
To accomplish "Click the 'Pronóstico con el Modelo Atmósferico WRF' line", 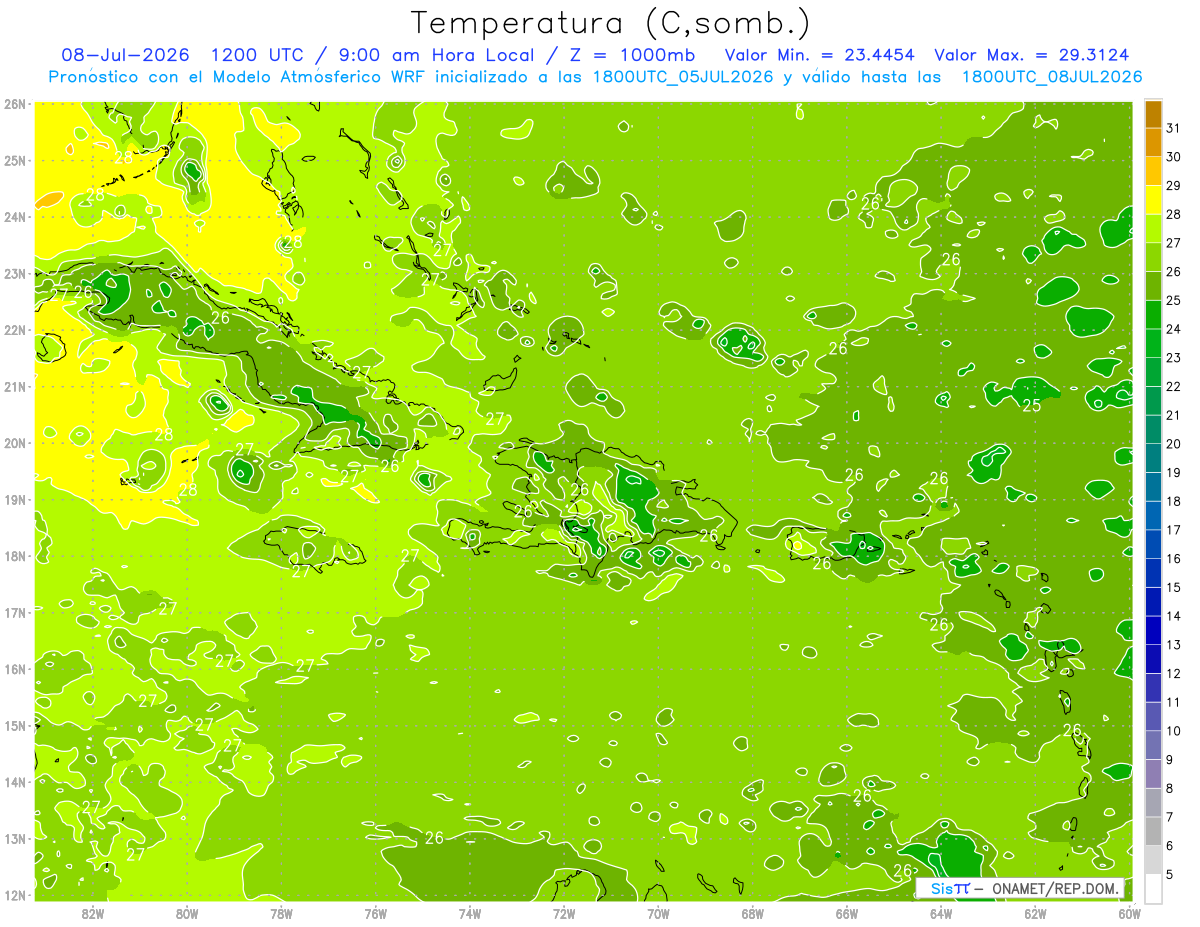I will pos(238,77).
